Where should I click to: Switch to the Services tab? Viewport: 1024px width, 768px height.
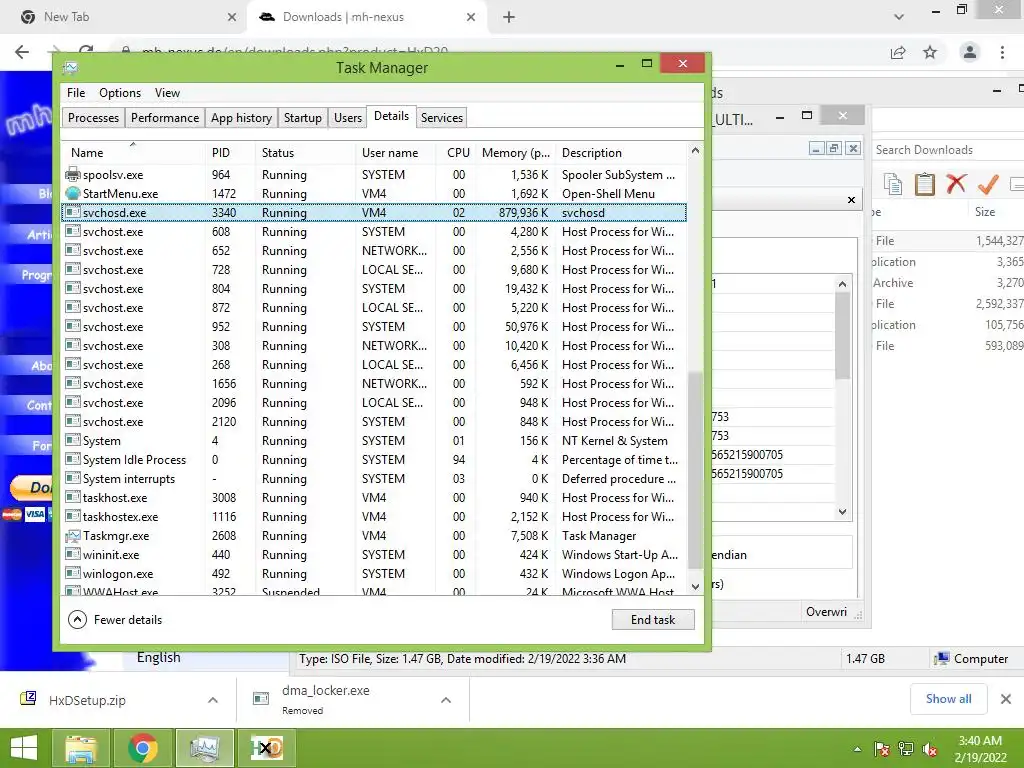click(441, 118)
